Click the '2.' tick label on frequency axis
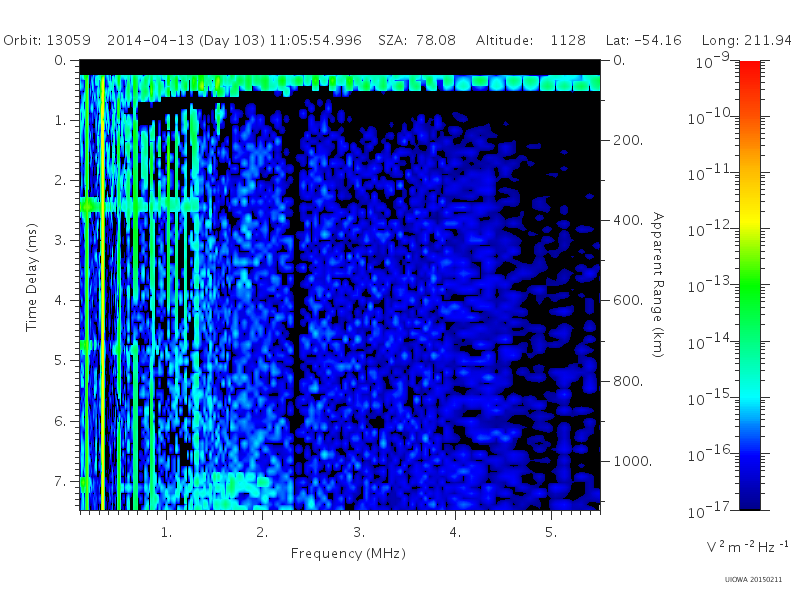The image size is (800, 600). pyautogui.click(x=262, y=532)
